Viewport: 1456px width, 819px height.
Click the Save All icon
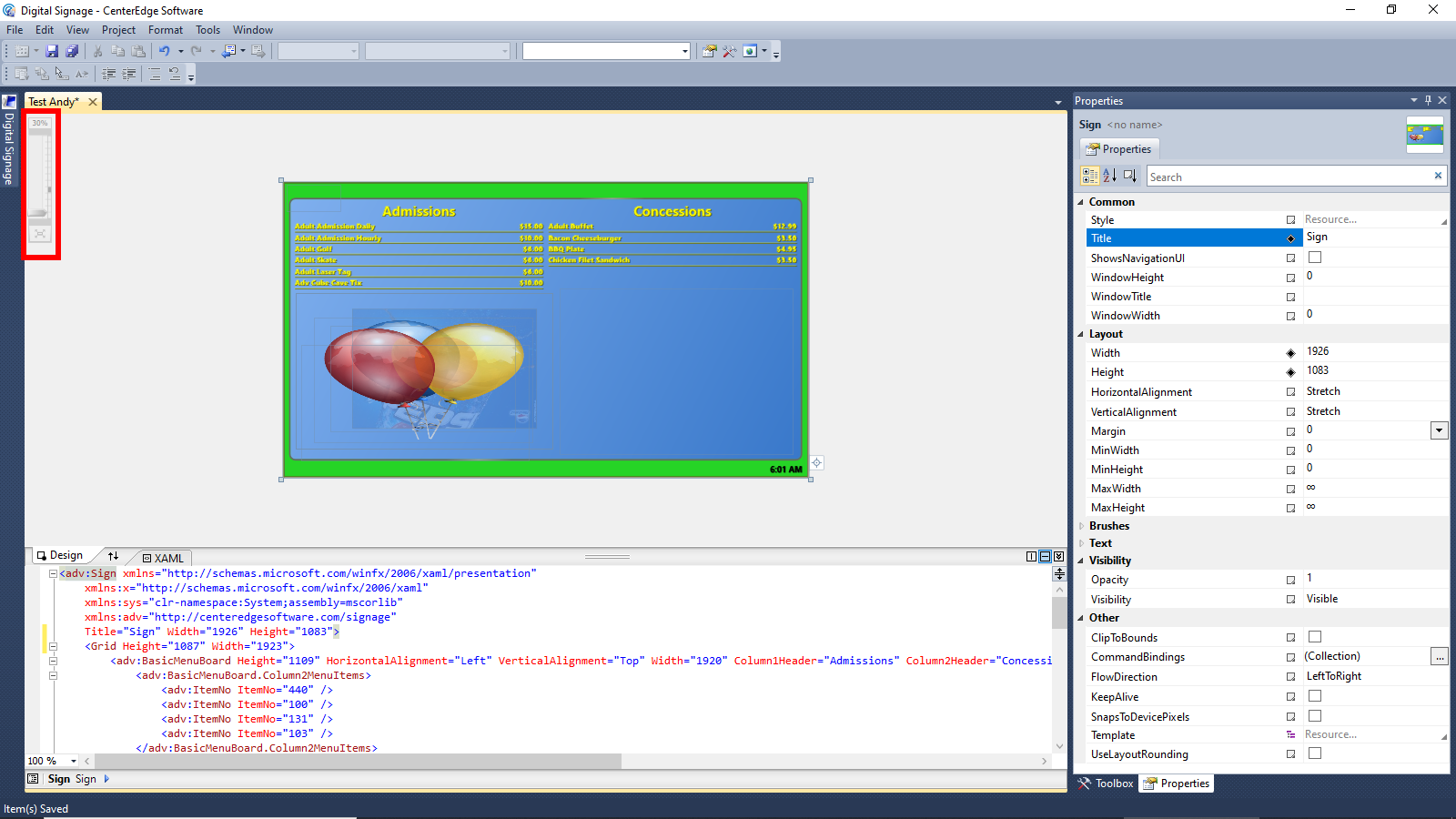click(72, 51)
